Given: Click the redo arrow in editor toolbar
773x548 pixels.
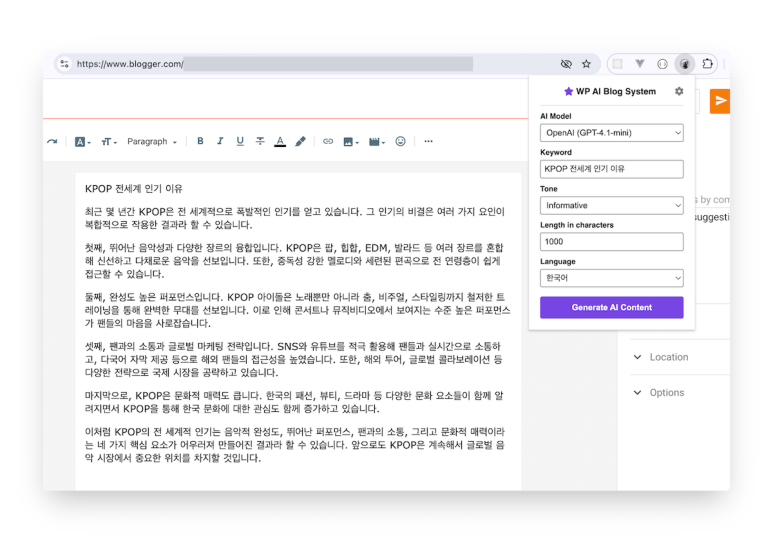Looking at the screenshot, I should [x=52, y=141].
